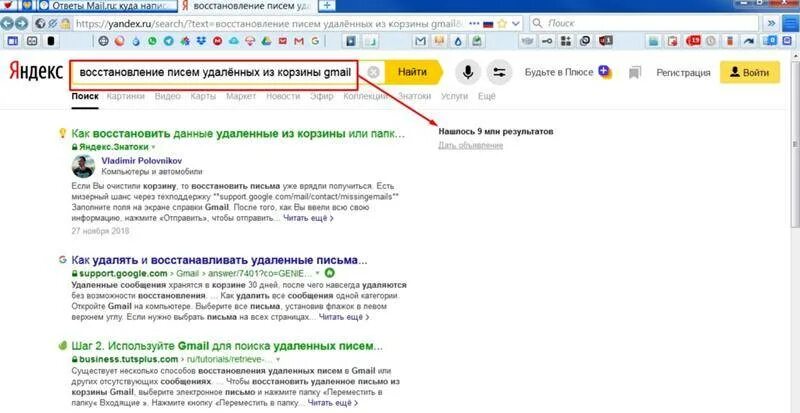Viewport: 800px width, 413px height.
Task: Click the globe bookmark icon in toolbar
Action: (104, 41)
